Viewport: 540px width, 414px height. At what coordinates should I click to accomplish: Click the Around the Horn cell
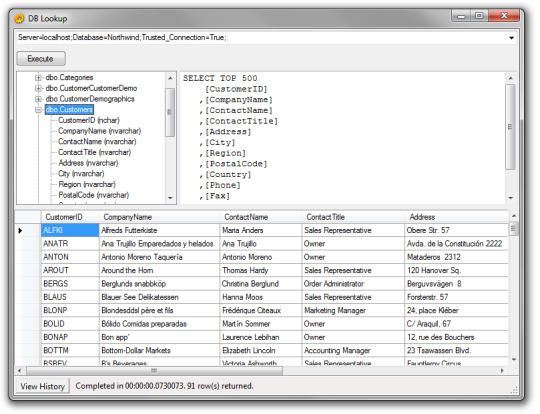(x=159, y=271)
